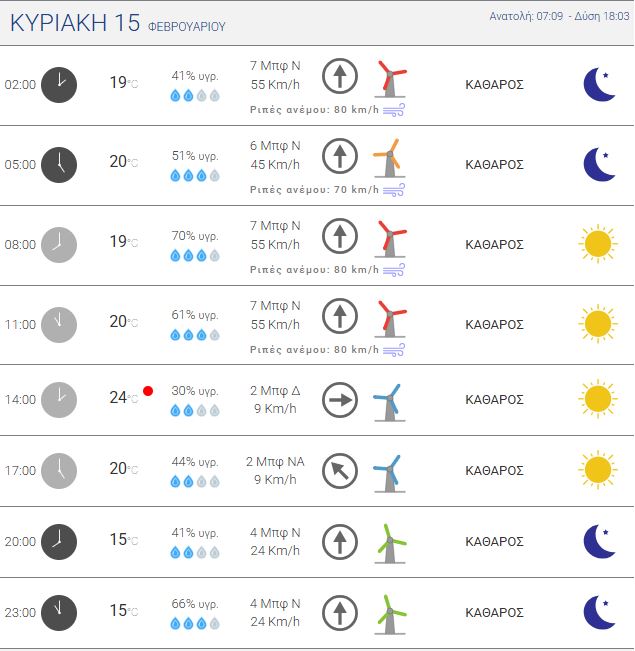The image size is (635, 651).
Task: Click the 02:00 dark clock icon
Action: [x=59, y=84]
